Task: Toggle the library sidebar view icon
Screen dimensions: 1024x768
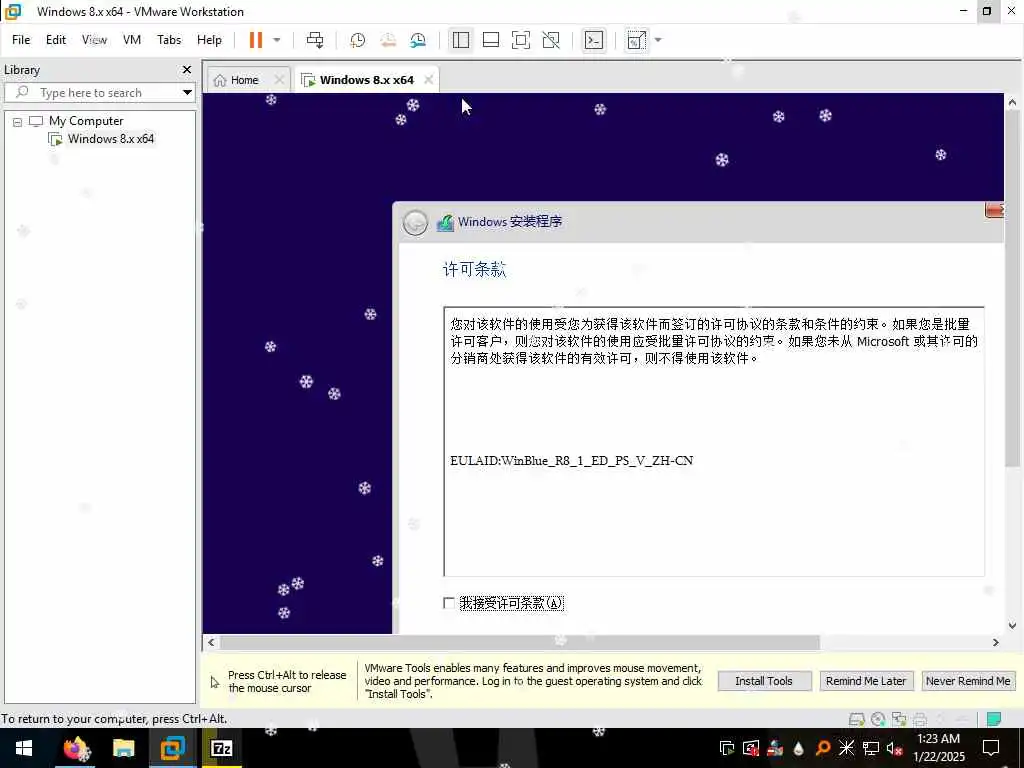Action: [x=460, y=40]
